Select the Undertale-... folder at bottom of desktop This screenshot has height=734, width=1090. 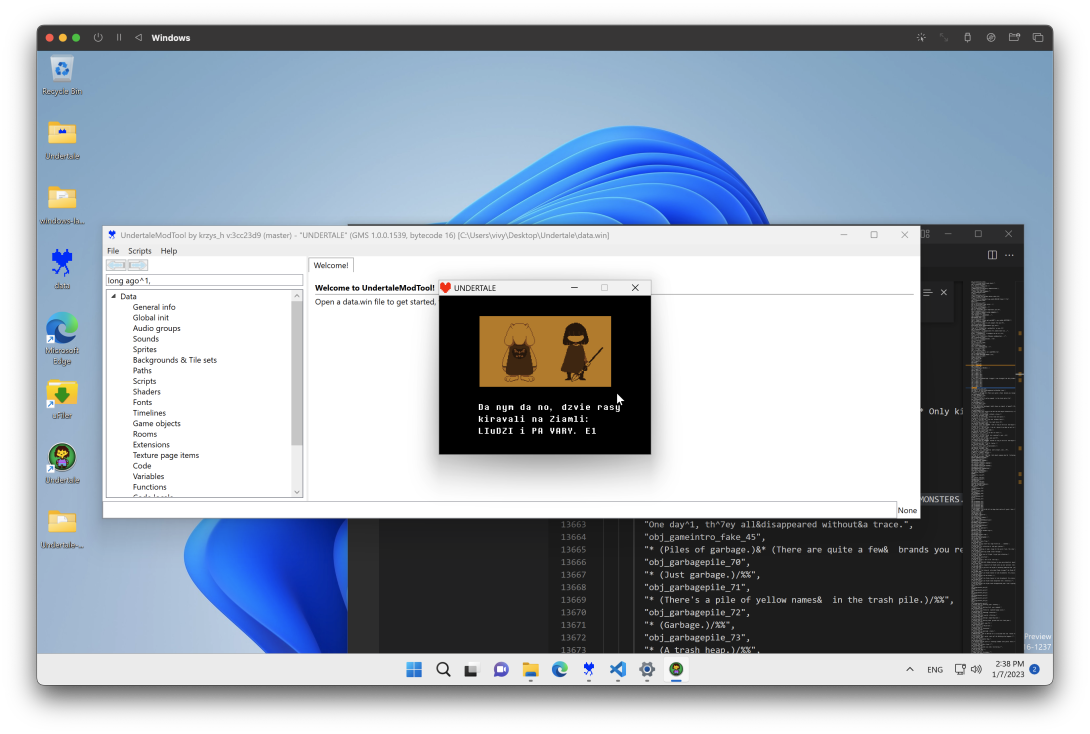coord(62,529)
